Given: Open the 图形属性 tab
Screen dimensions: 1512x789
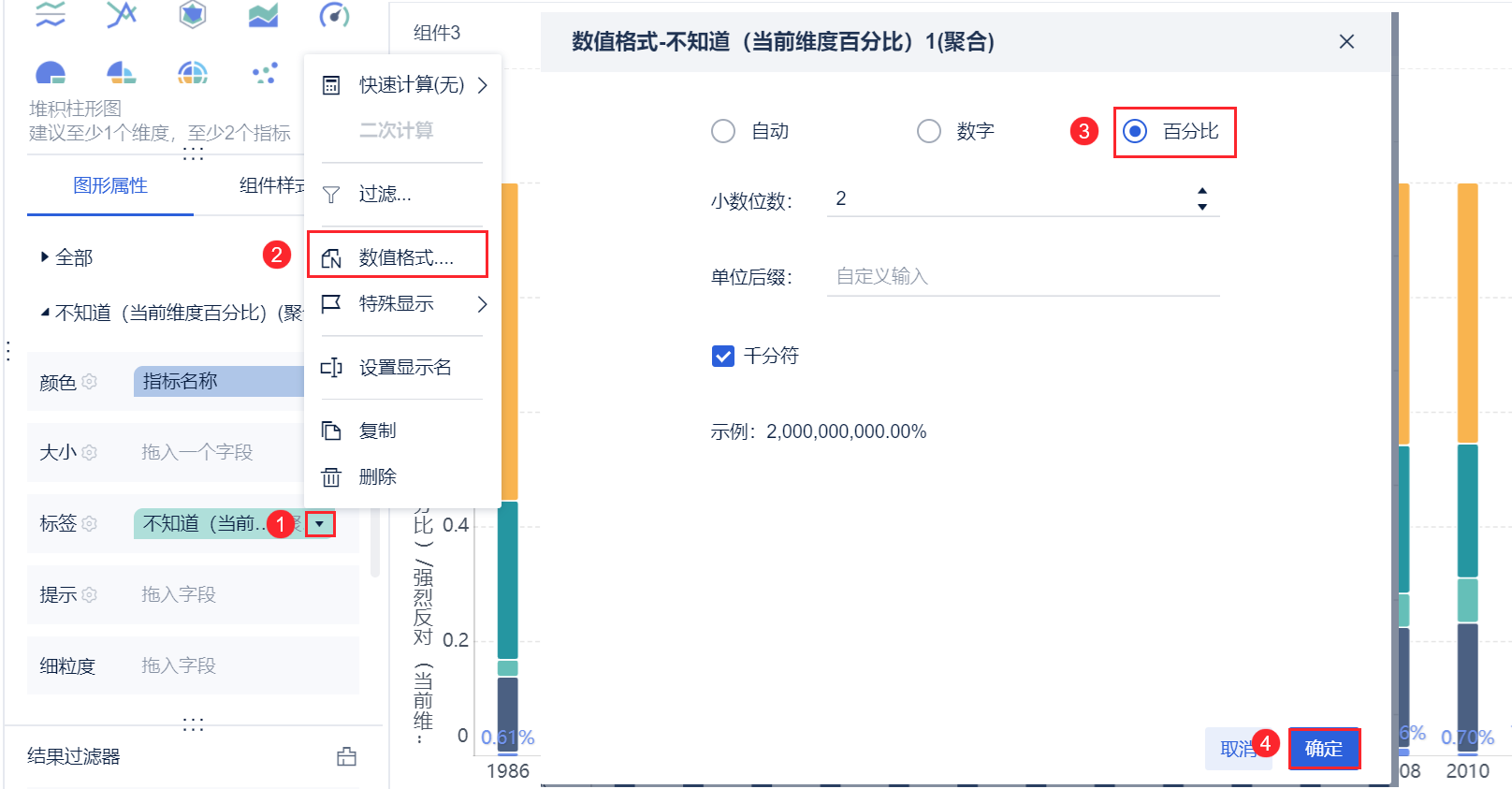Looking at the screenshot, I should click(x=110, y=185).
